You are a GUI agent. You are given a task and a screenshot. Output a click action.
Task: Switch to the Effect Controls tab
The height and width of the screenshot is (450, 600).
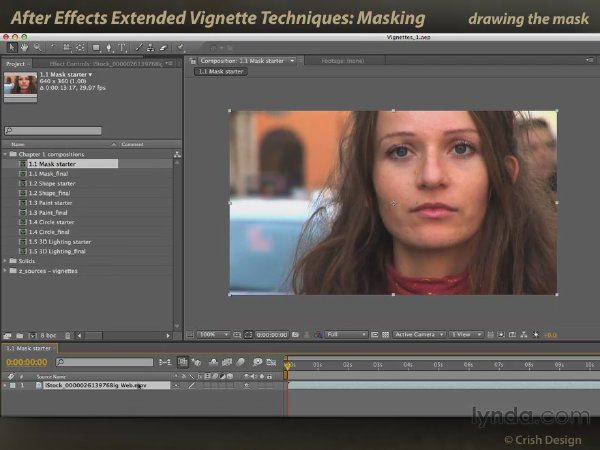pyautogui.click(x=106, y=64)
